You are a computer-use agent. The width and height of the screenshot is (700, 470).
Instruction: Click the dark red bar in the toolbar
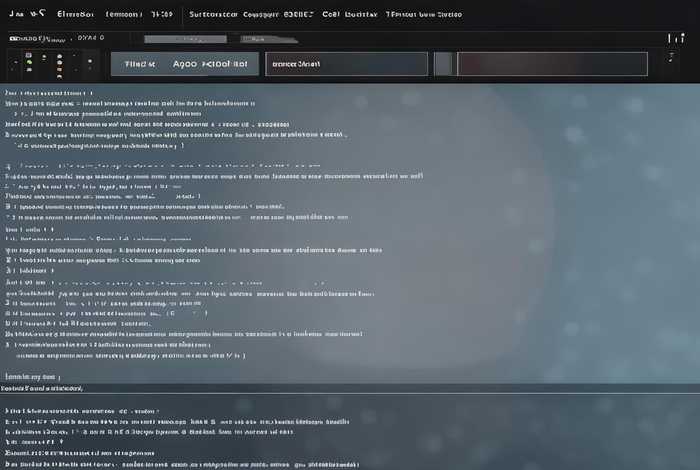coord(551,64)
